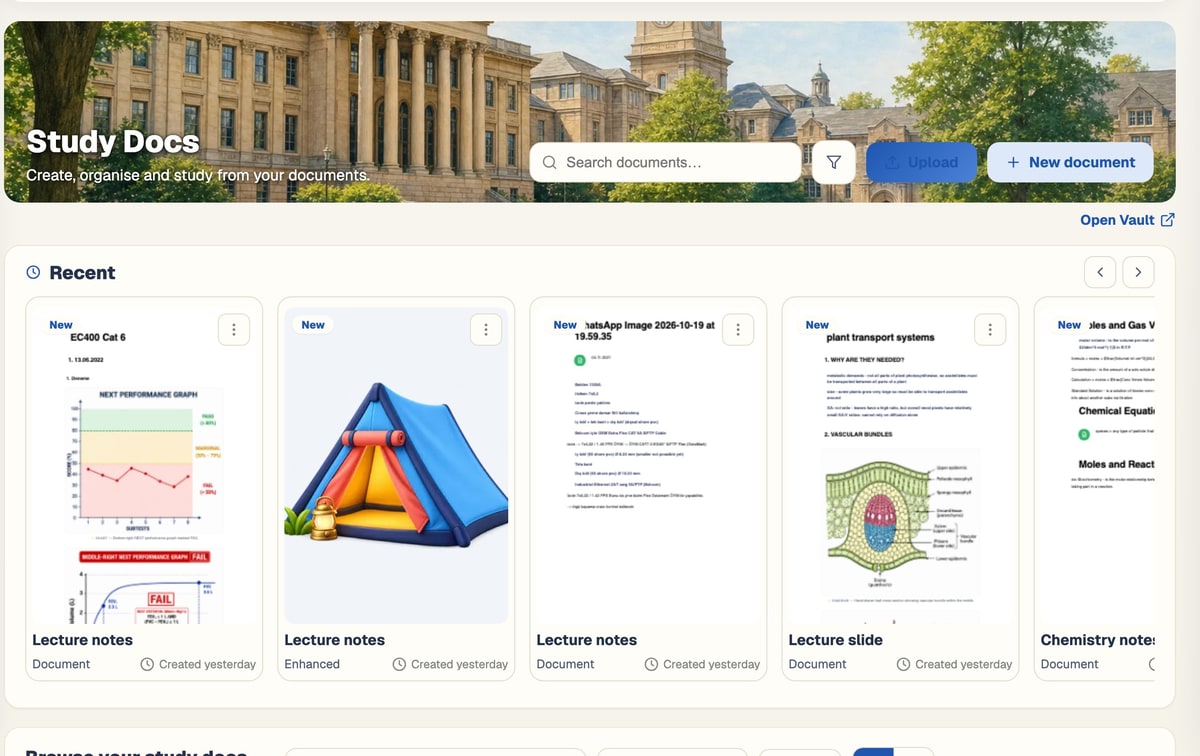The width and height of the screenshot is (1200, 756).
Task: Create a New document
Action: [x=1070, y=162]
